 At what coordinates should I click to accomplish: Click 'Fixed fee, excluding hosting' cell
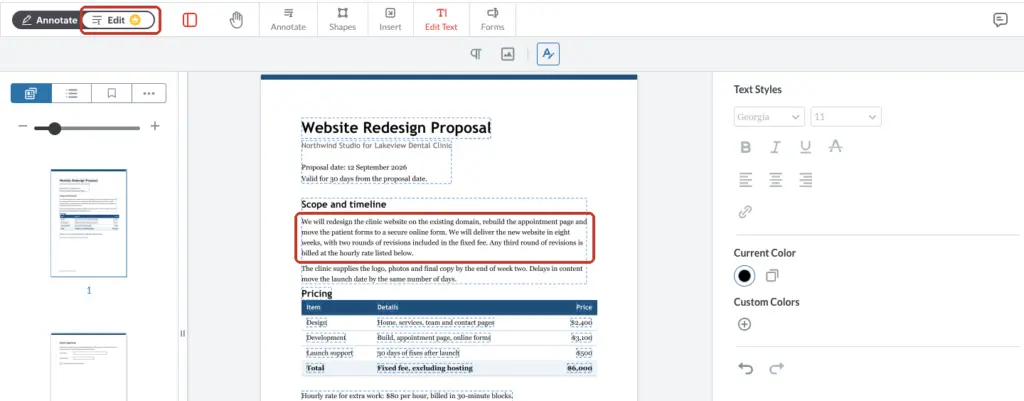pyautogui.click(x=424, y=368)
